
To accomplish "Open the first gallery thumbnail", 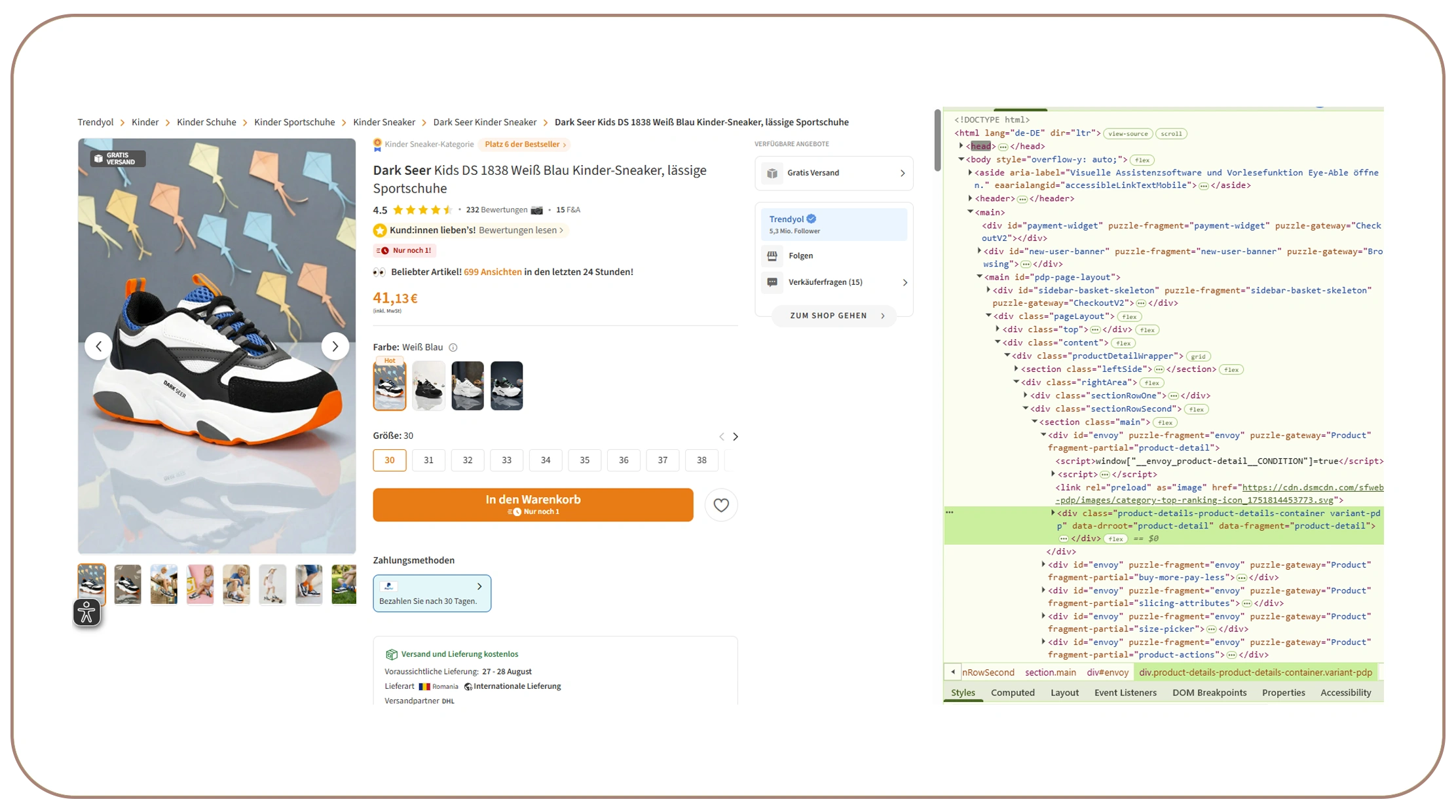I will (x=92, y=584).
